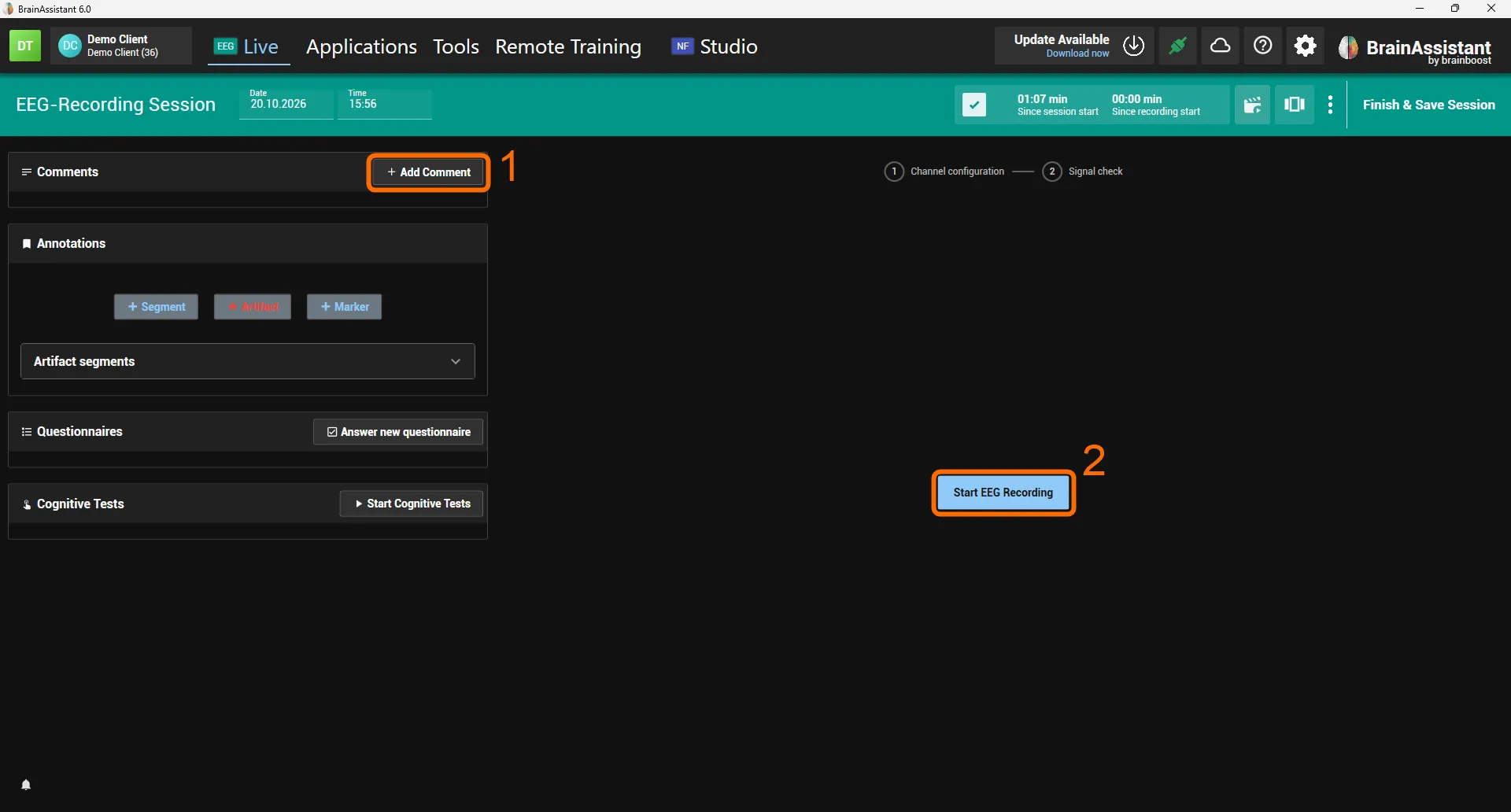Click the 'EEG-Recording Session' title
This screenshot has height=812, width=1511.
click(116, 105)
